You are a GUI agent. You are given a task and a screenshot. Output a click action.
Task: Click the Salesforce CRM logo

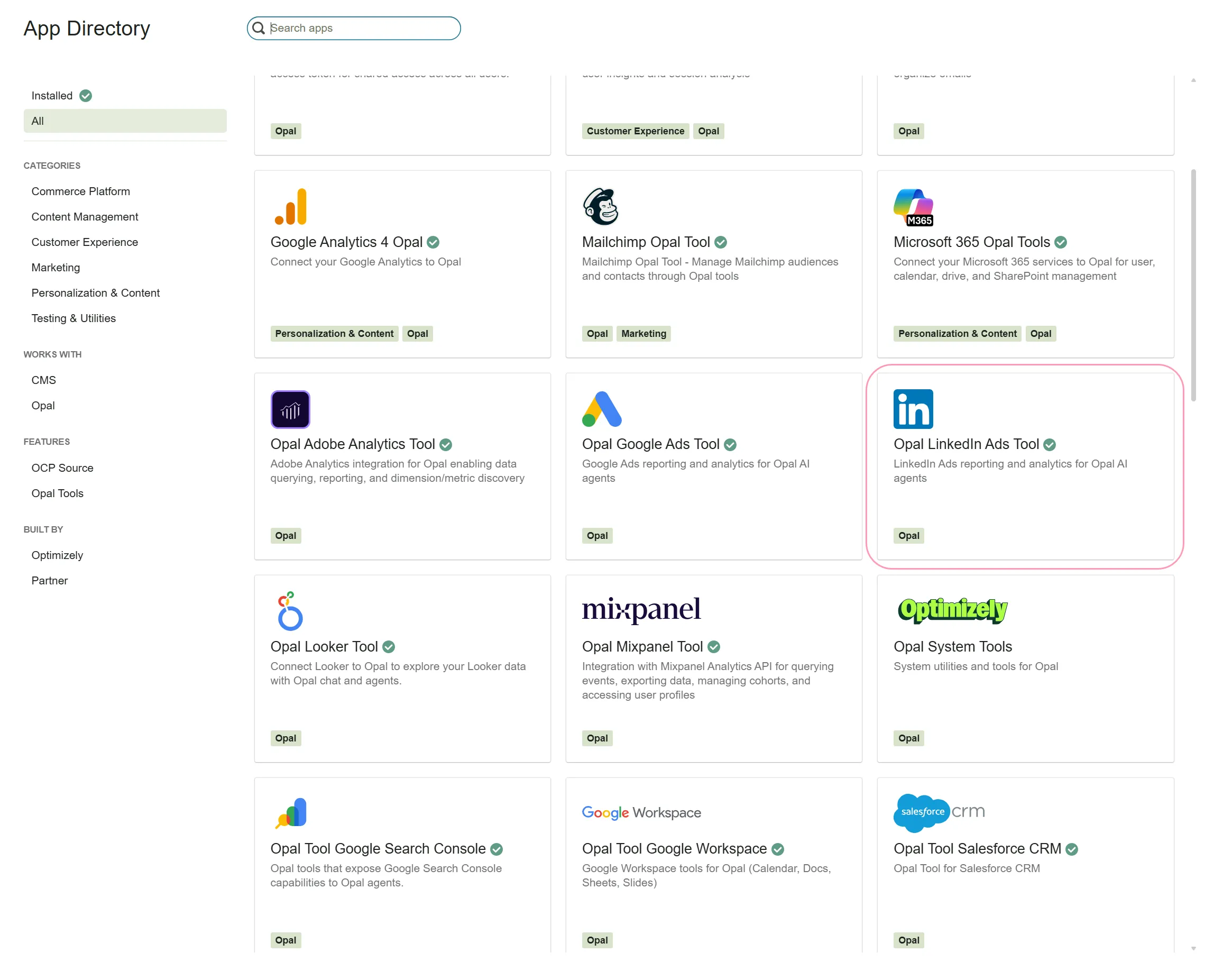[939, 813]
